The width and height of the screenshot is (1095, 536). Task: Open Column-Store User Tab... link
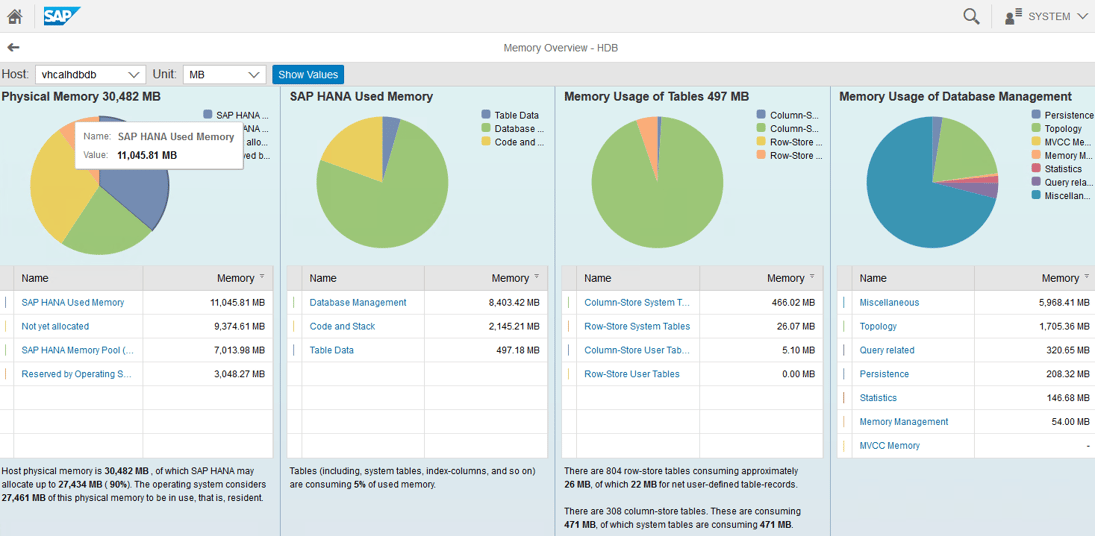pos(636,350)
